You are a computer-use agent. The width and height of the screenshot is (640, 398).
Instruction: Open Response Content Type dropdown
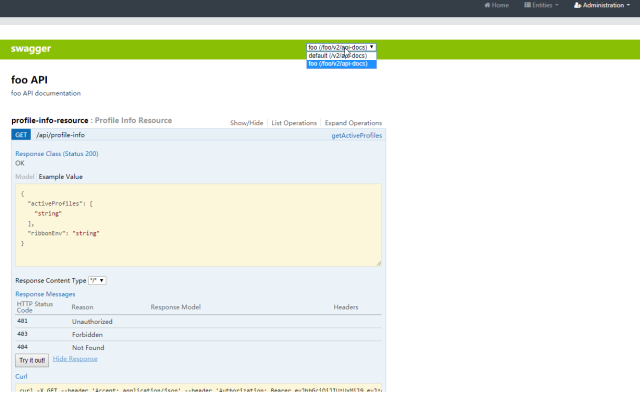(97, 280)
